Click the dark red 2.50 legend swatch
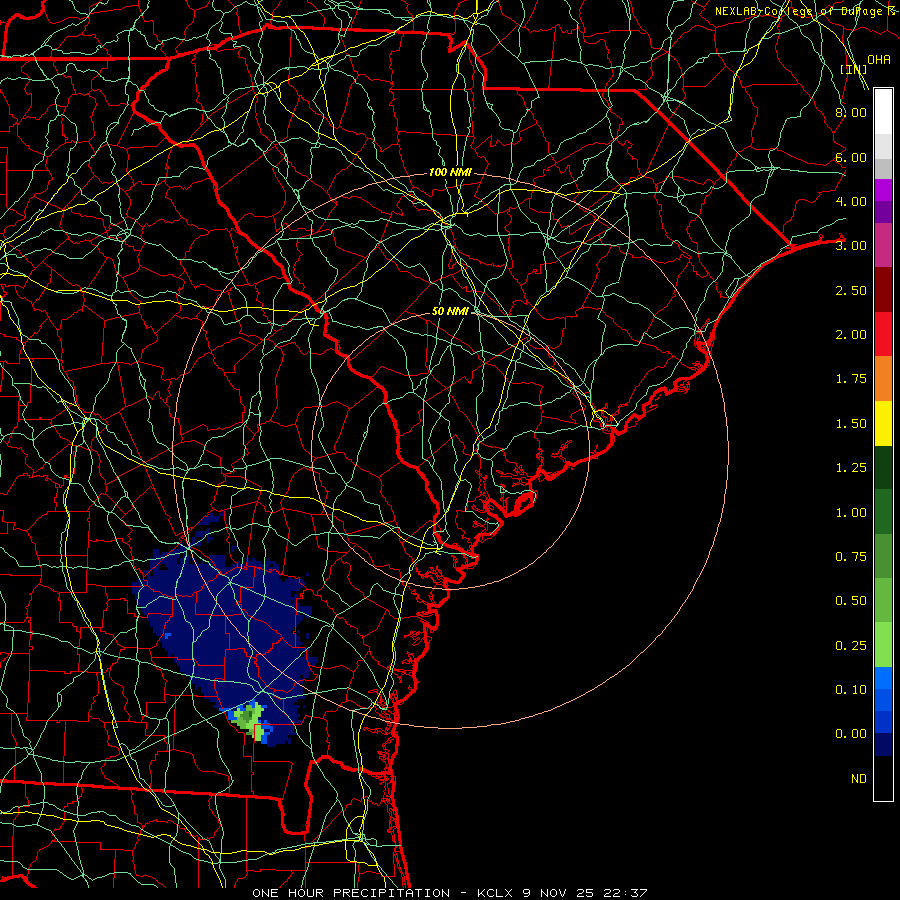Image resolution: width=900 pixels, height=900 pixels. (883, 290)
